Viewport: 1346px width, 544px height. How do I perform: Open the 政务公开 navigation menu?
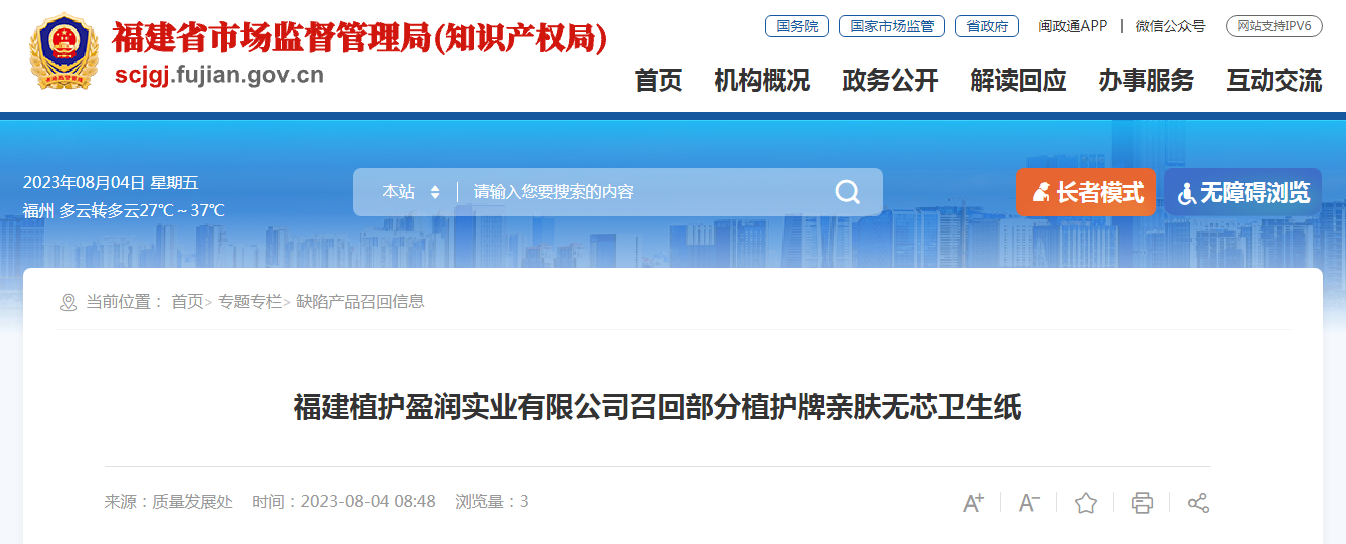pos(890,81)
